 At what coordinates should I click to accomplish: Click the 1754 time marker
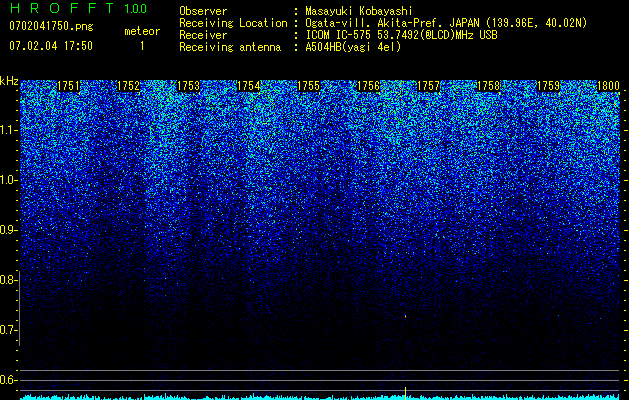[249, 86]
